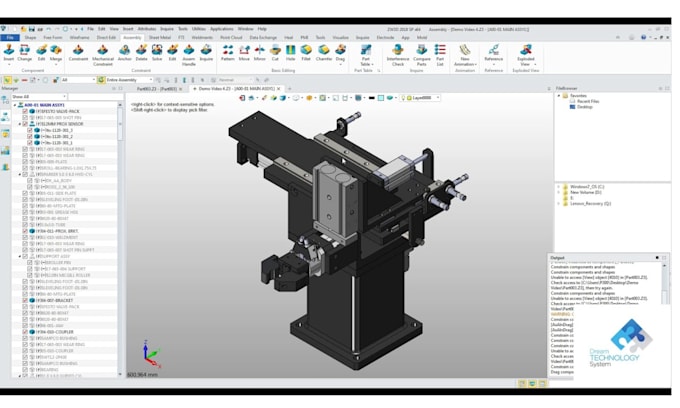This screenshot has height=408, width=680.
Task: Select the Chamfer tool
Action: (x=324, y=53)
